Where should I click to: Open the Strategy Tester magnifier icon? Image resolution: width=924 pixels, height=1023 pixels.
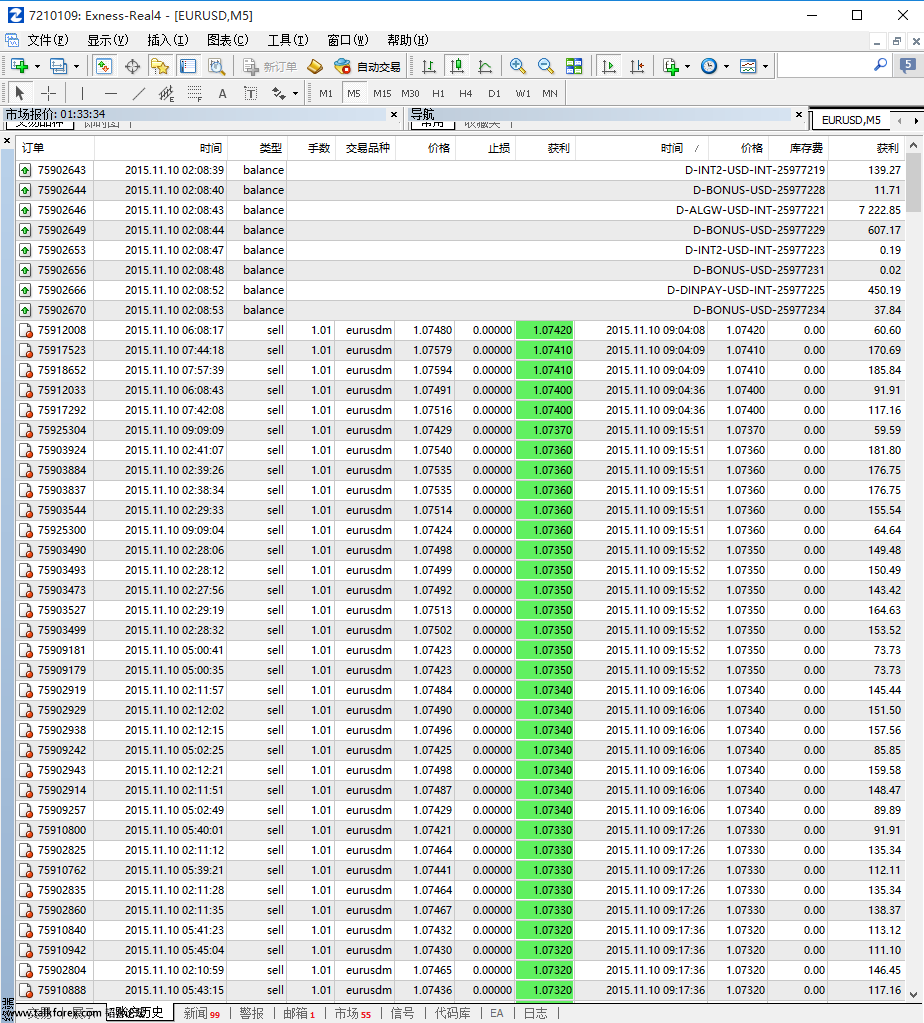point(216,66)
